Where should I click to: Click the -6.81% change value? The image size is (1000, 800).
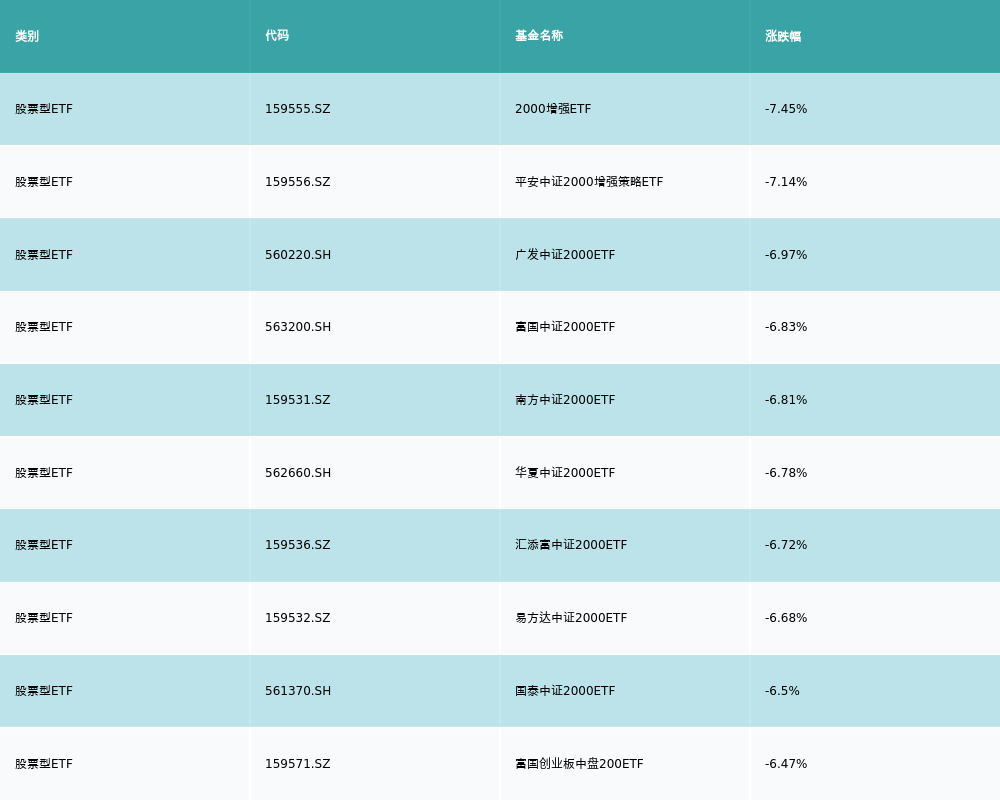pyautogui.click(x=786, y=400)
